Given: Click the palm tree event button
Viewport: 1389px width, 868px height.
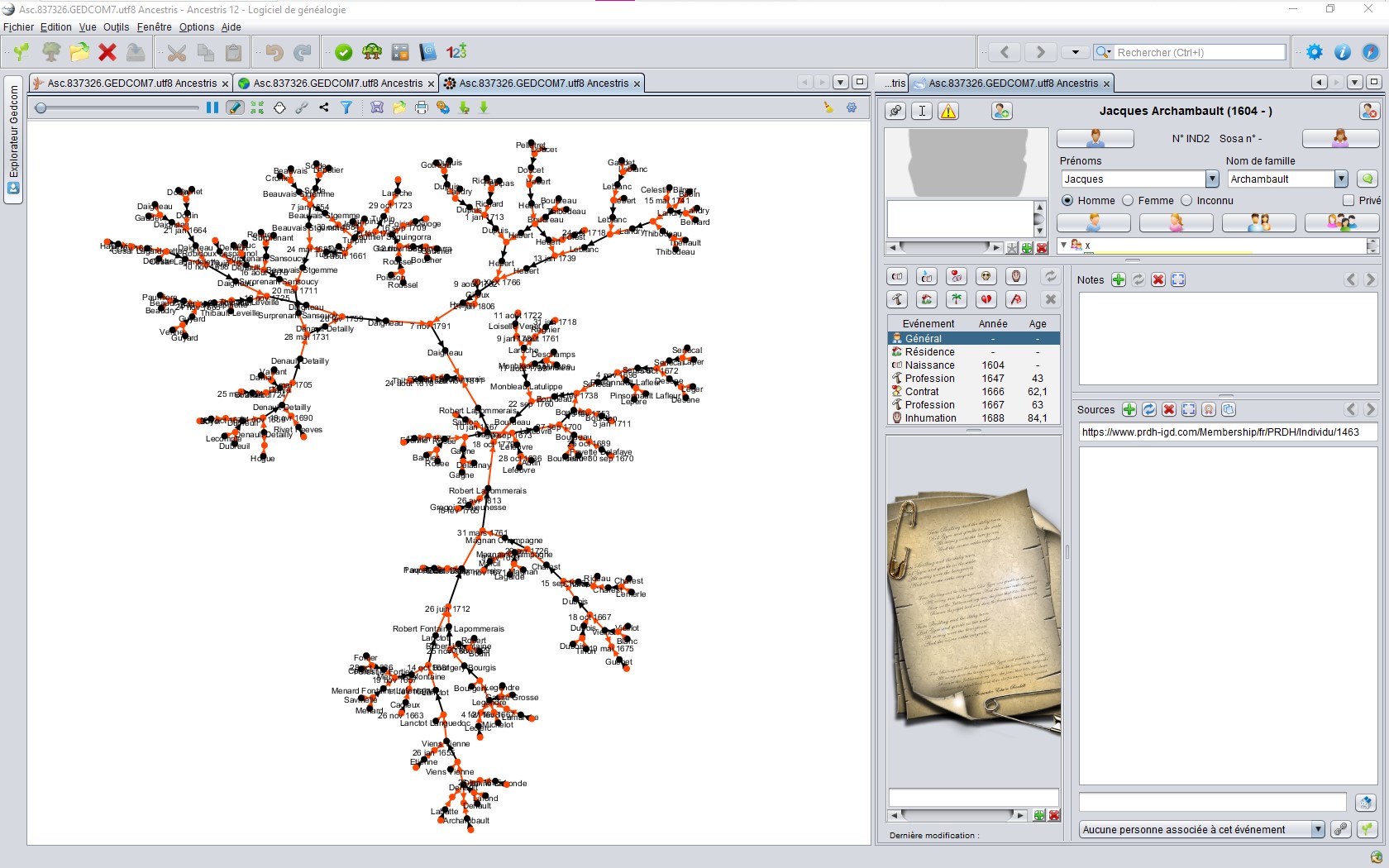Looking at the screenshot, I should tap(957, 299).
